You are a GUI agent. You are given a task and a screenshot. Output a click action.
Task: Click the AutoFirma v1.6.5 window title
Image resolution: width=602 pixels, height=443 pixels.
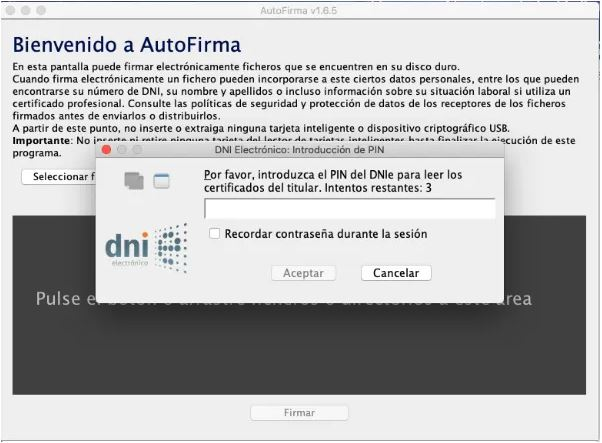298,10
